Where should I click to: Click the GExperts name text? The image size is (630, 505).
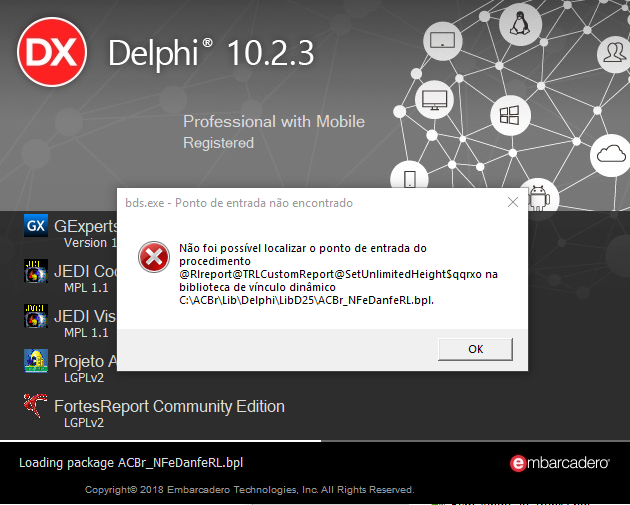click(86, 226)
